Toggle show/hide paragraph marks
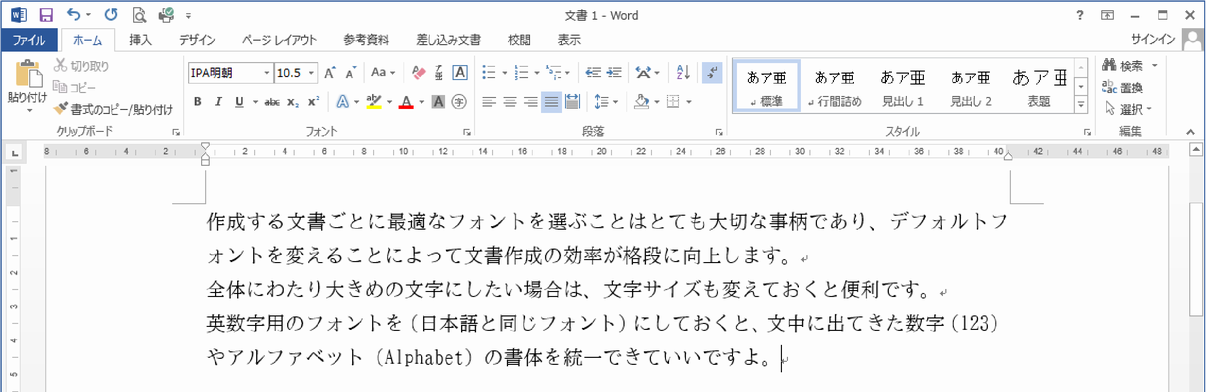Viewport: 1206px width, 392px height. tap(712, 73)
